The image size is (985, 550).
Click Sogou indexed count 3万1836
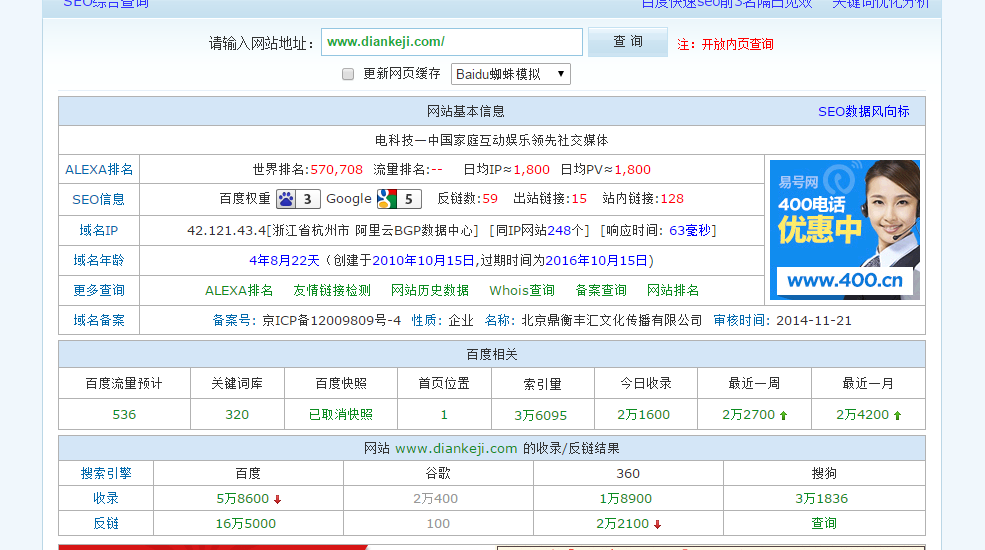822,499
